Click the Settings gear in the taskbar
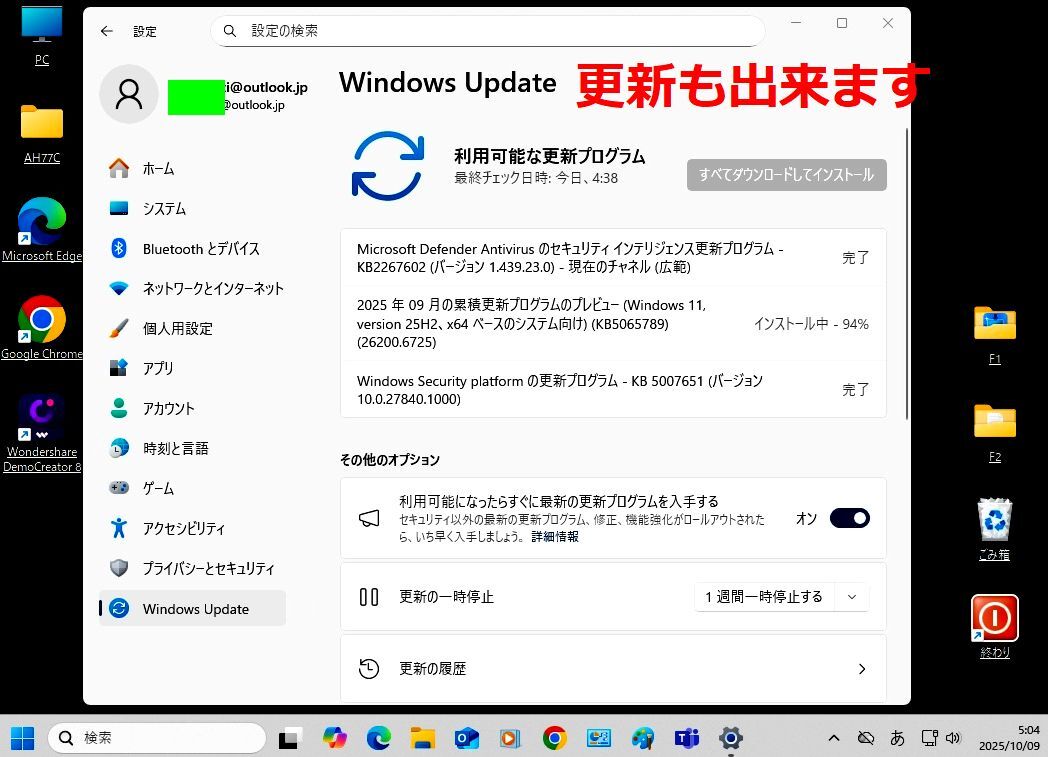Image resolution: width=1048 pixels, height=757 pixels. (731, 738)
